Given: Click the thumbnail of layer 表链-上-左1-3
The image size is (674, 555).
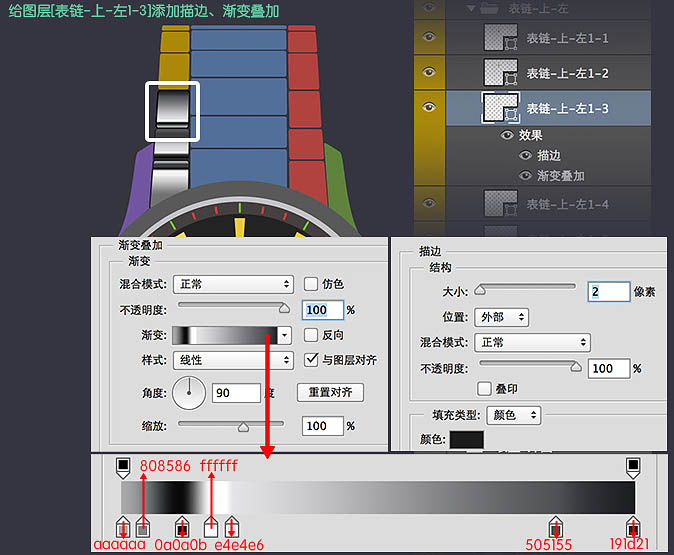Looking at the screenshot, I should click(x=500, y=107).
